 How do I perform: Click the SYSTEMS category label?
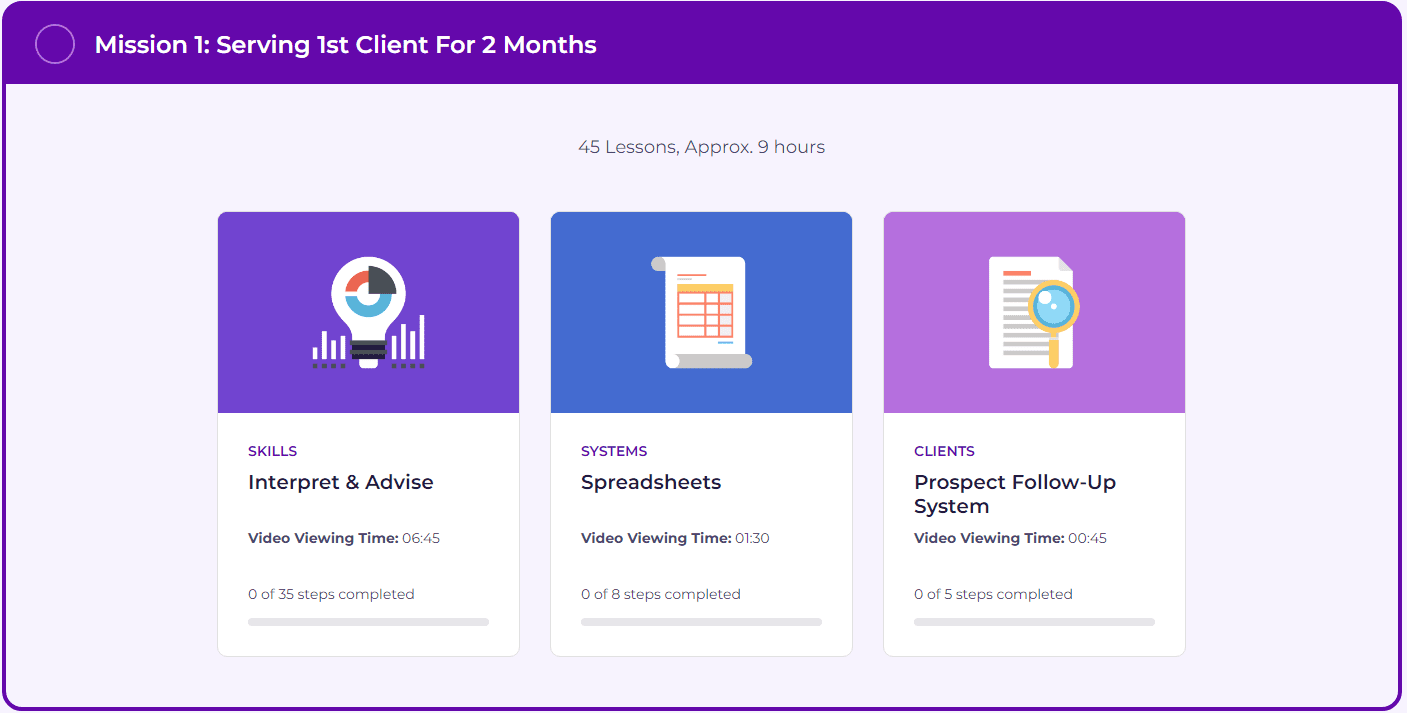click(614, 451)
